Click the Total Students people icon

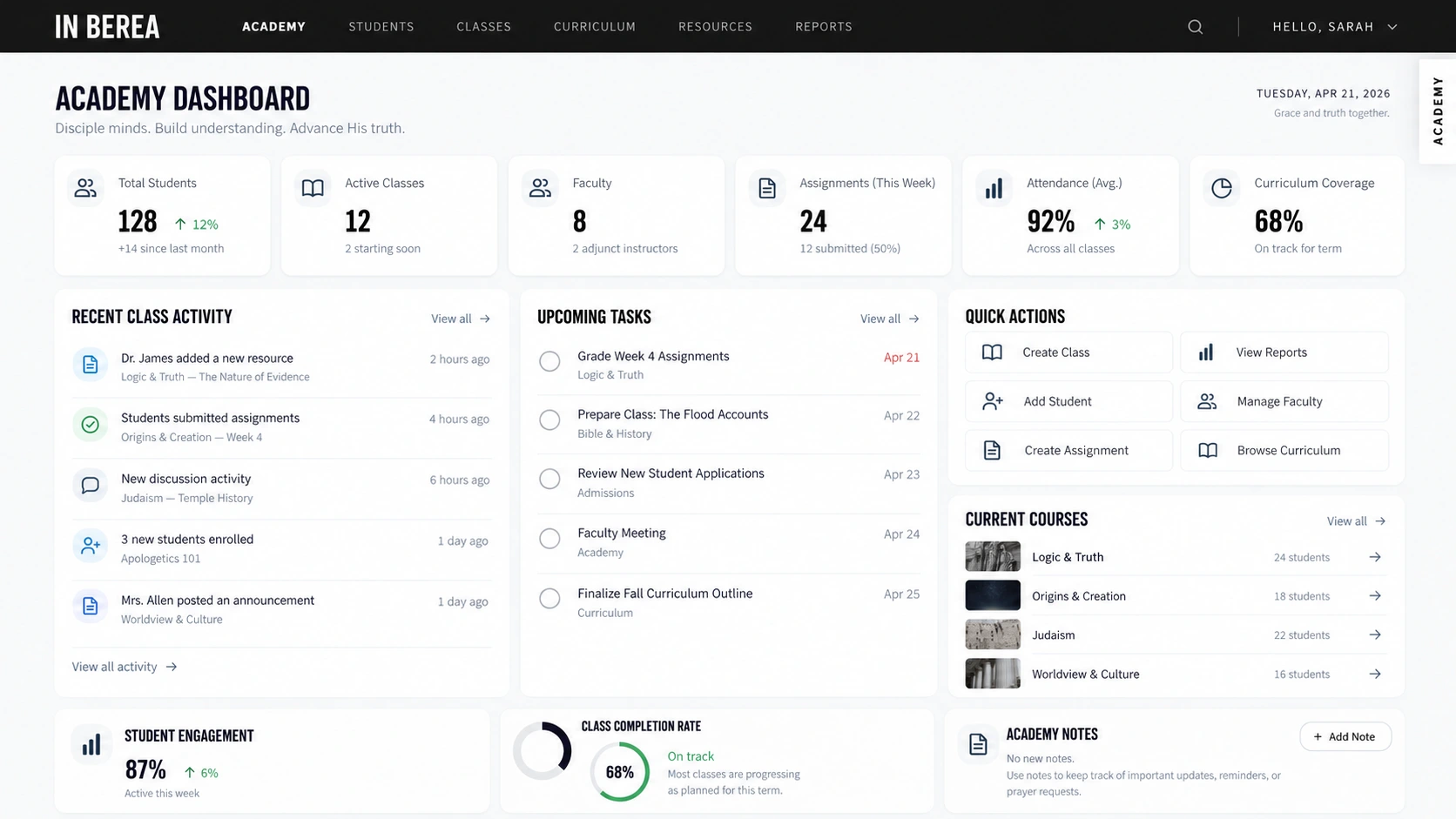[x=85, y=188]
